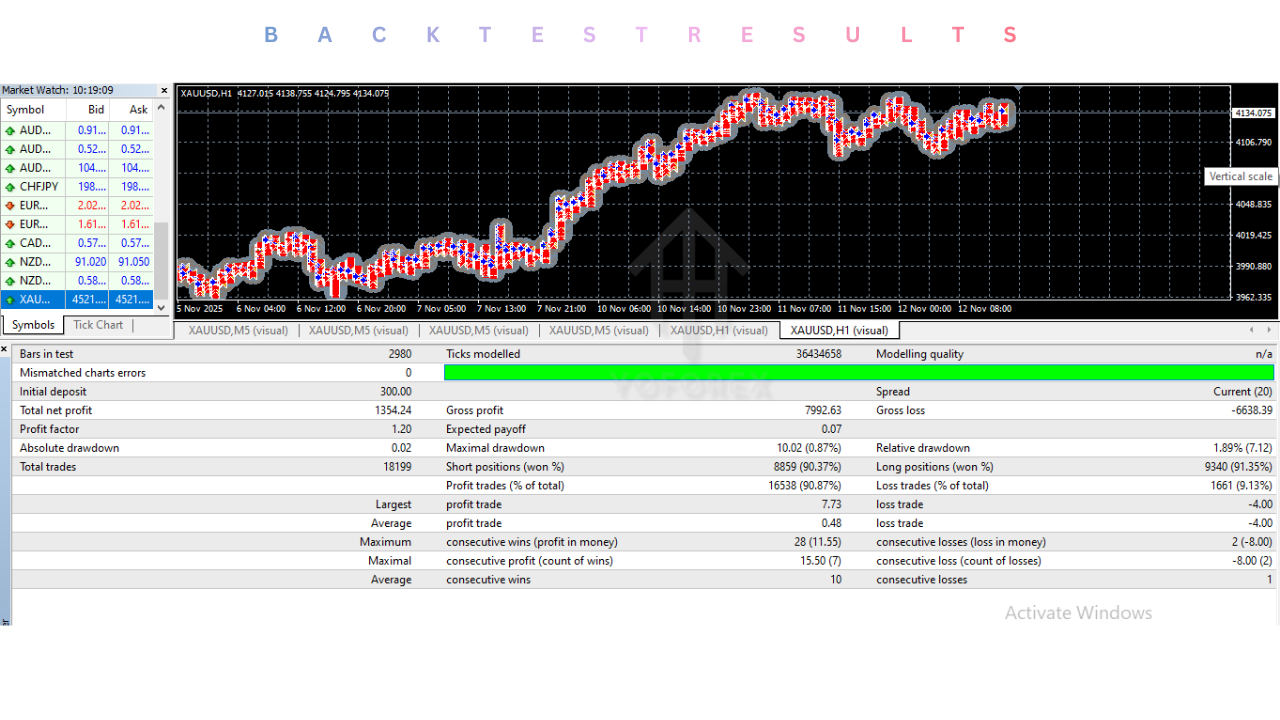1280x720 pixels.
Task: Open the first XAUUSD,M5 (visual) chart tab
Action: pyautogui.click(x=237, y=329)
